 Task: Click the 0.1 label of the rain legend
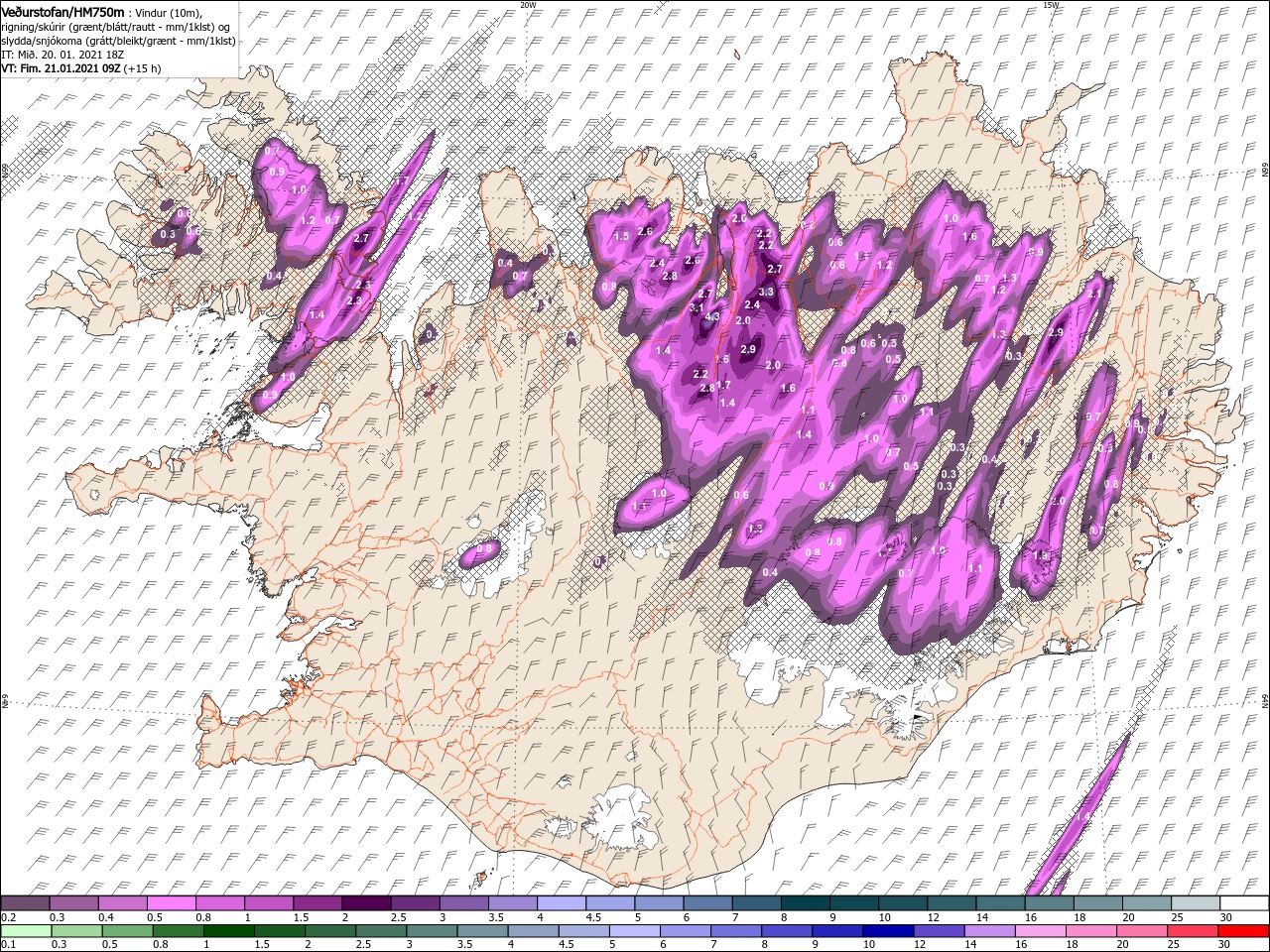click(x=7, y=945)
